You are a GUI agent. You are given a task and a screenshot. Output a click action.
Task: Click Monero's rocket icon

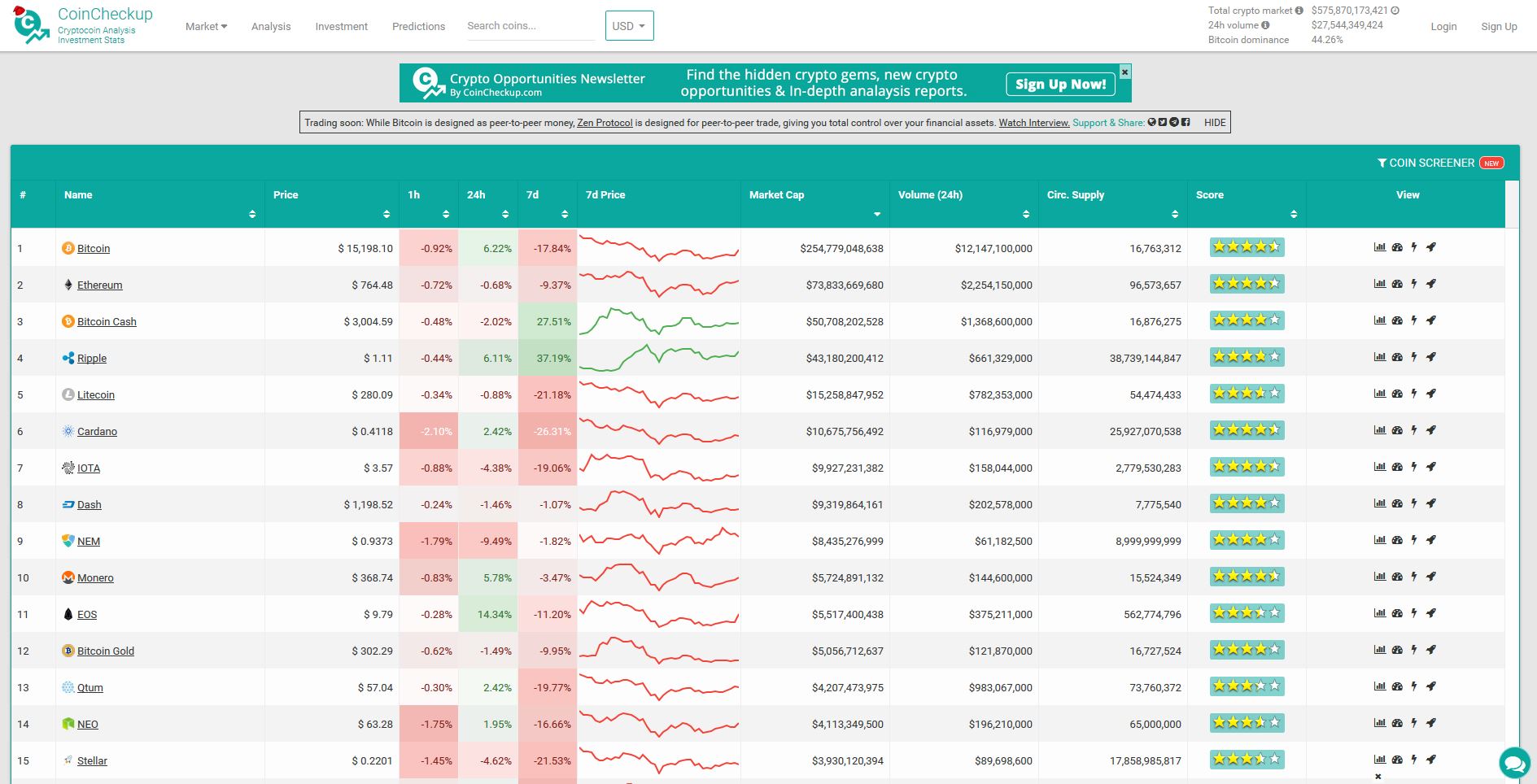(1431, 577)
